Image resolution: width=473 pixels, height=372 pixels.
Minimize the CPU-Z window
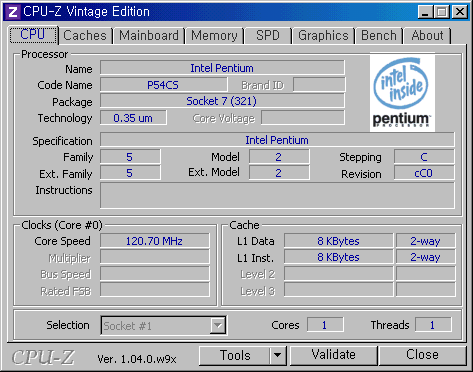click(x=425, y=12)
